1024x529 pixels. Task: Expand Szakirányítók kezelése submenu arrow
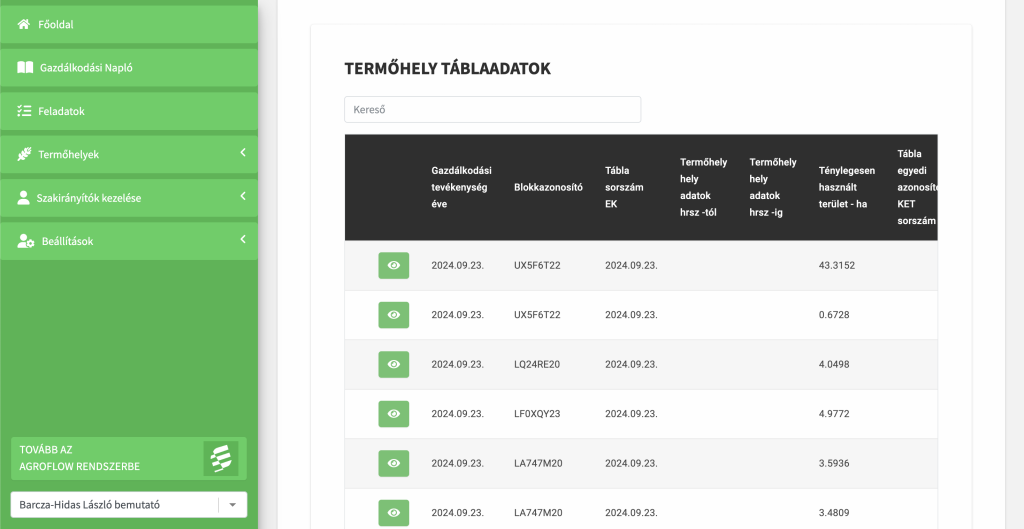coord(242,197)
